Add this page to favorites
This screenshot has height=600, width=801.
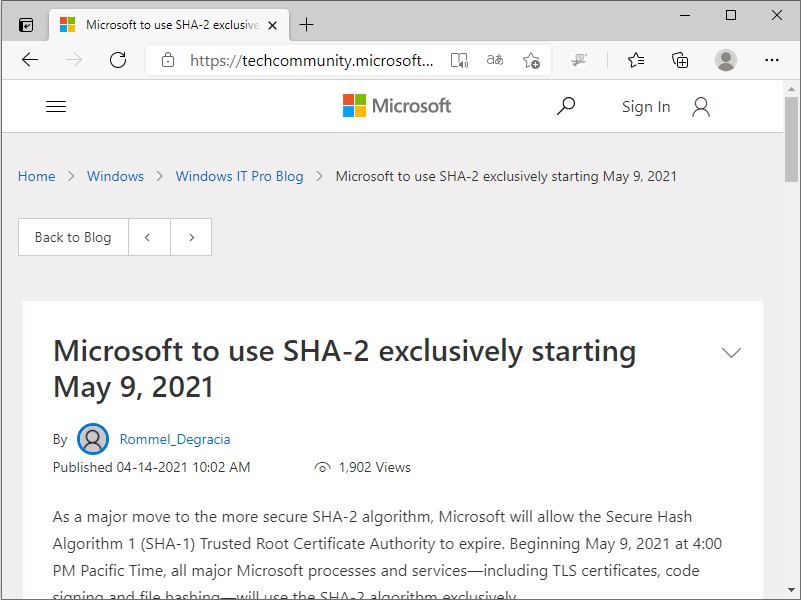[x=532, y=60]
